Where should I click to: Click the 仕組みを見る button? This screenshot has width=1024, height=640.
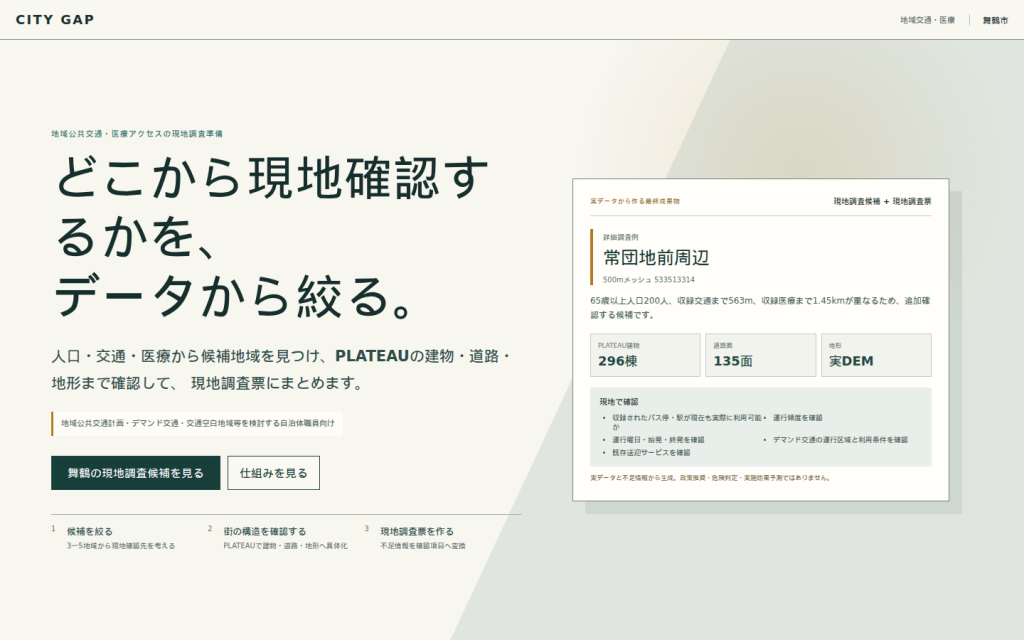[x=274, y=473]
